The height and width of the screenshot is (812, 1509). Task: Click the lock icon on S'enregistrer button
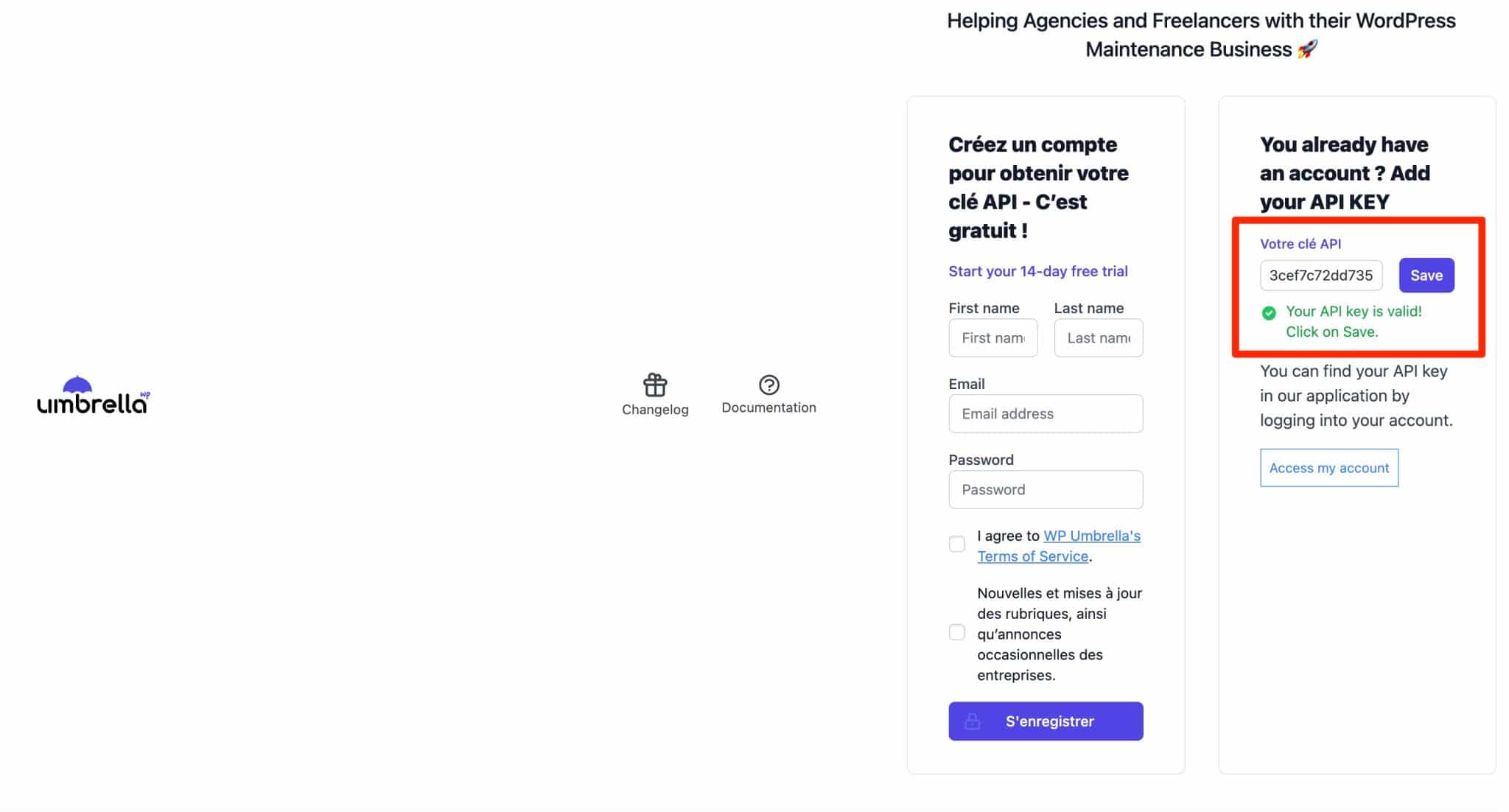(x=972, y=721)
